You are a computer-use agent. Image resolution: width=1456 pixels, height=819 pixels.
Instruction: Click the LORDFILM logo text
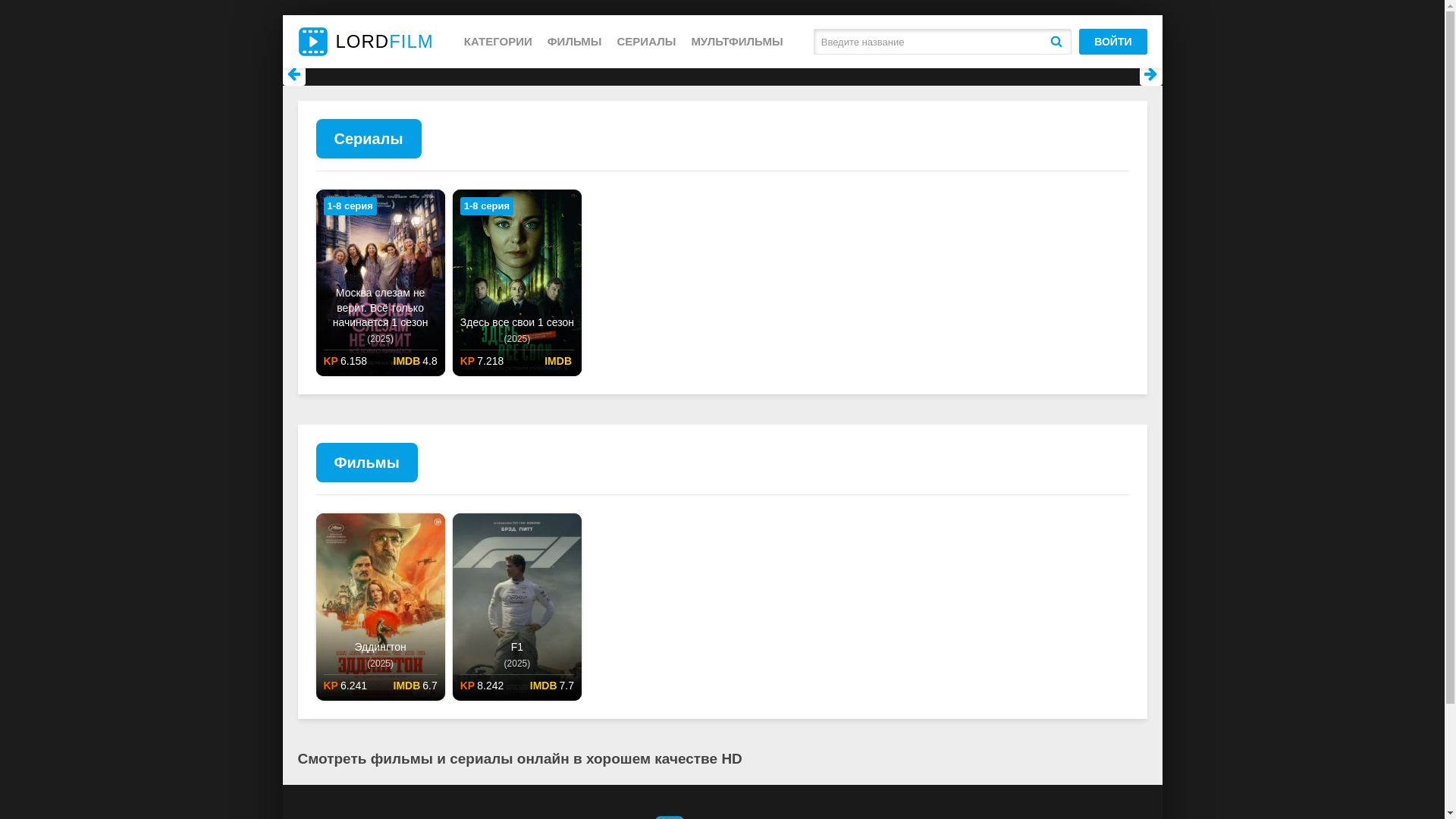pyautogui.click(x=384, y=42)
